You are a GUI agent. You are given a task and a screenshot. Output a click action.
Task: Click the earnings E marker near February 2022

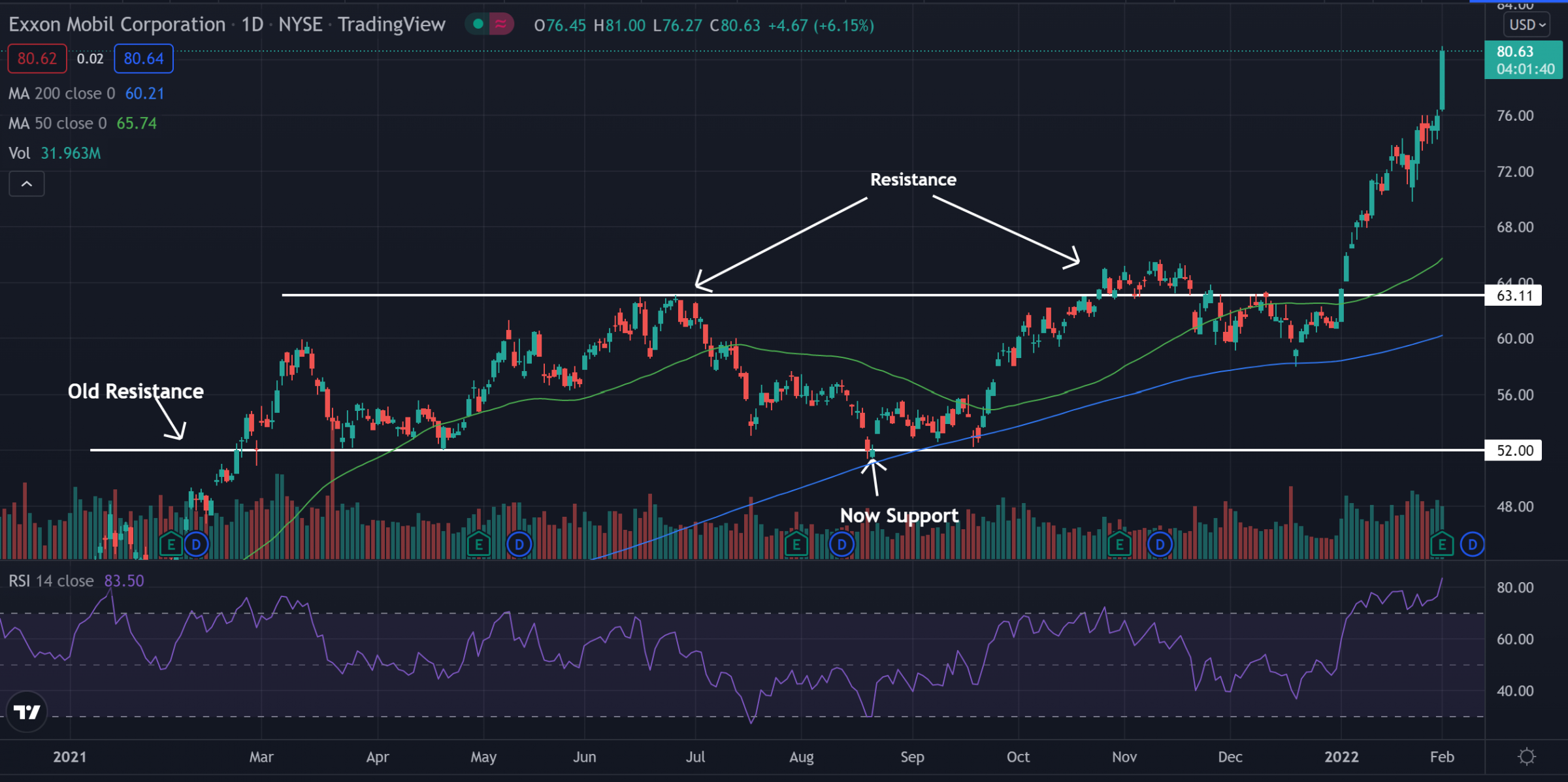point(1442,544)
